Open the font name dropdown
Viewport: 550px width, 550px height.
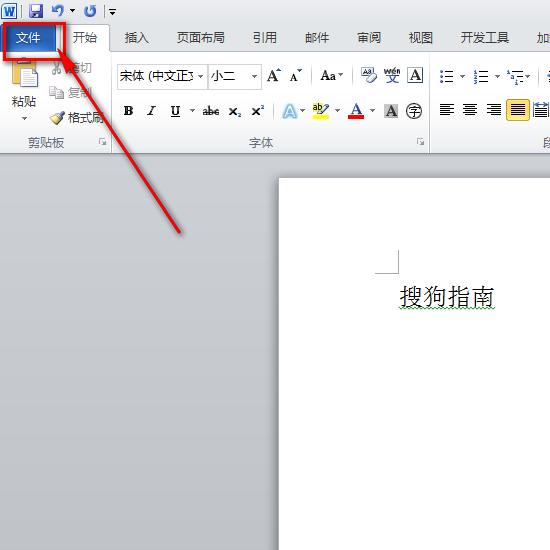[200, 76]
